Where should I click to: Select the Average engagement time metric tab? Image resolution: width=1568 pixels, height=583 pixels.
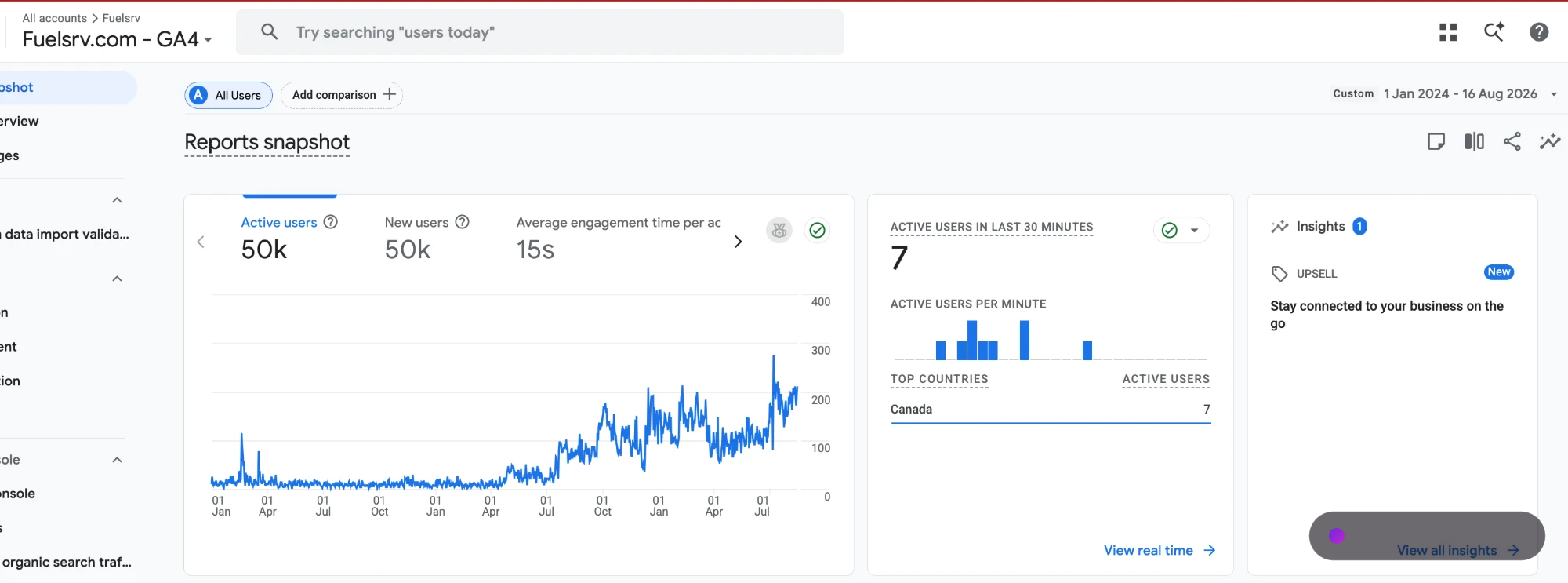(x=619, y=236)
